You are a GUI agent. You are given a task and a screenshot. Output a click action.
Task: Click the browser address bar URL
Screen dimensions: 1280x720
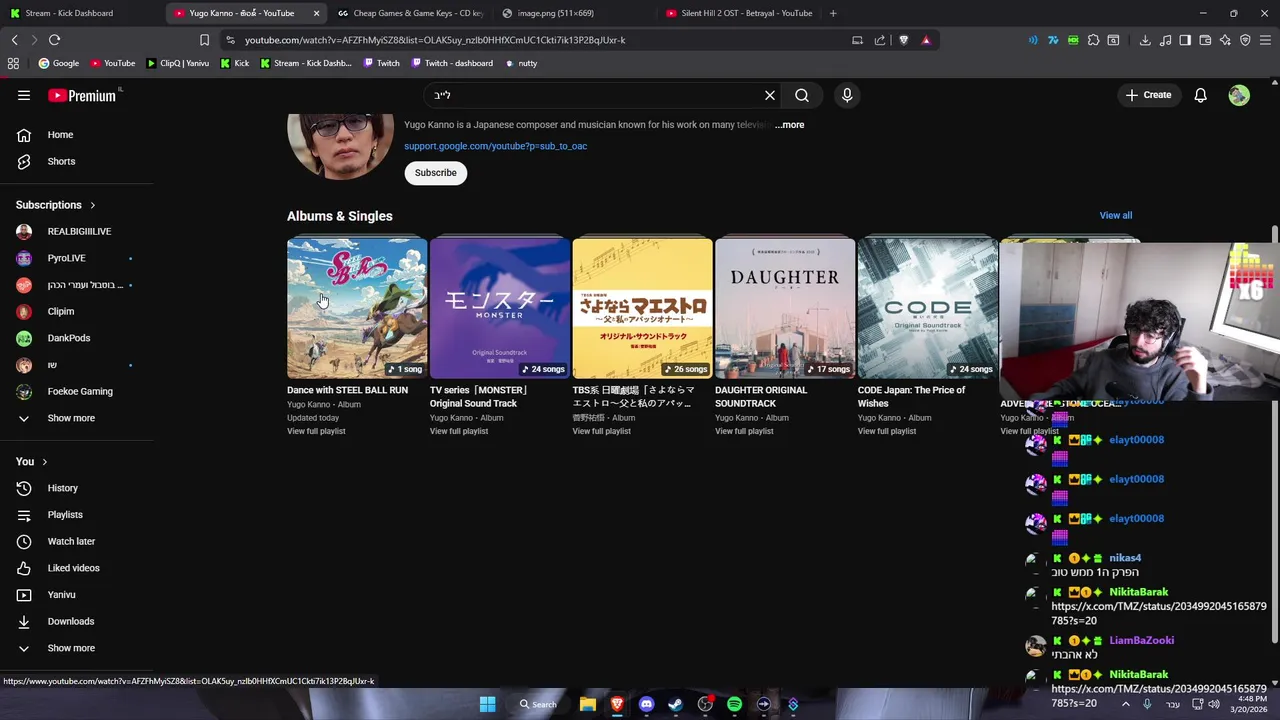point(435,40)
